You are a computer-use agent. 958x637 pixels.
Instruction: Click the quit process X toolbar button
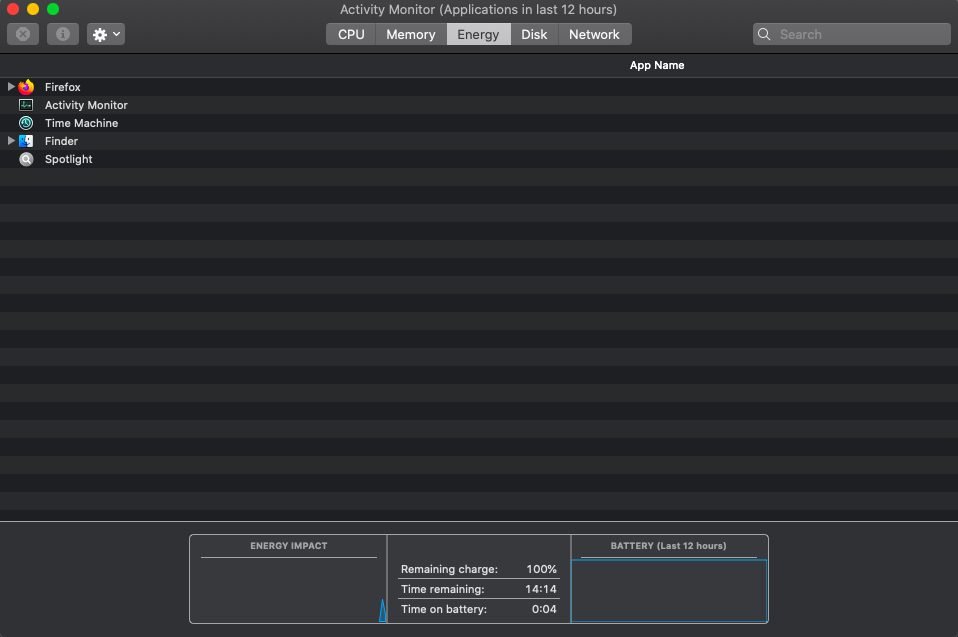coord(23,34)
